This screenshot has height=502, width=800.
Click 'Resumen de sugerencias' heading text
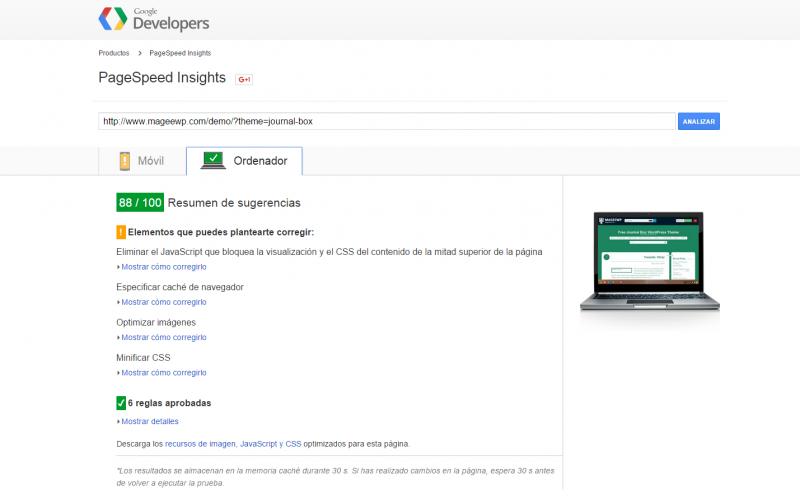(x=234, y=203)
